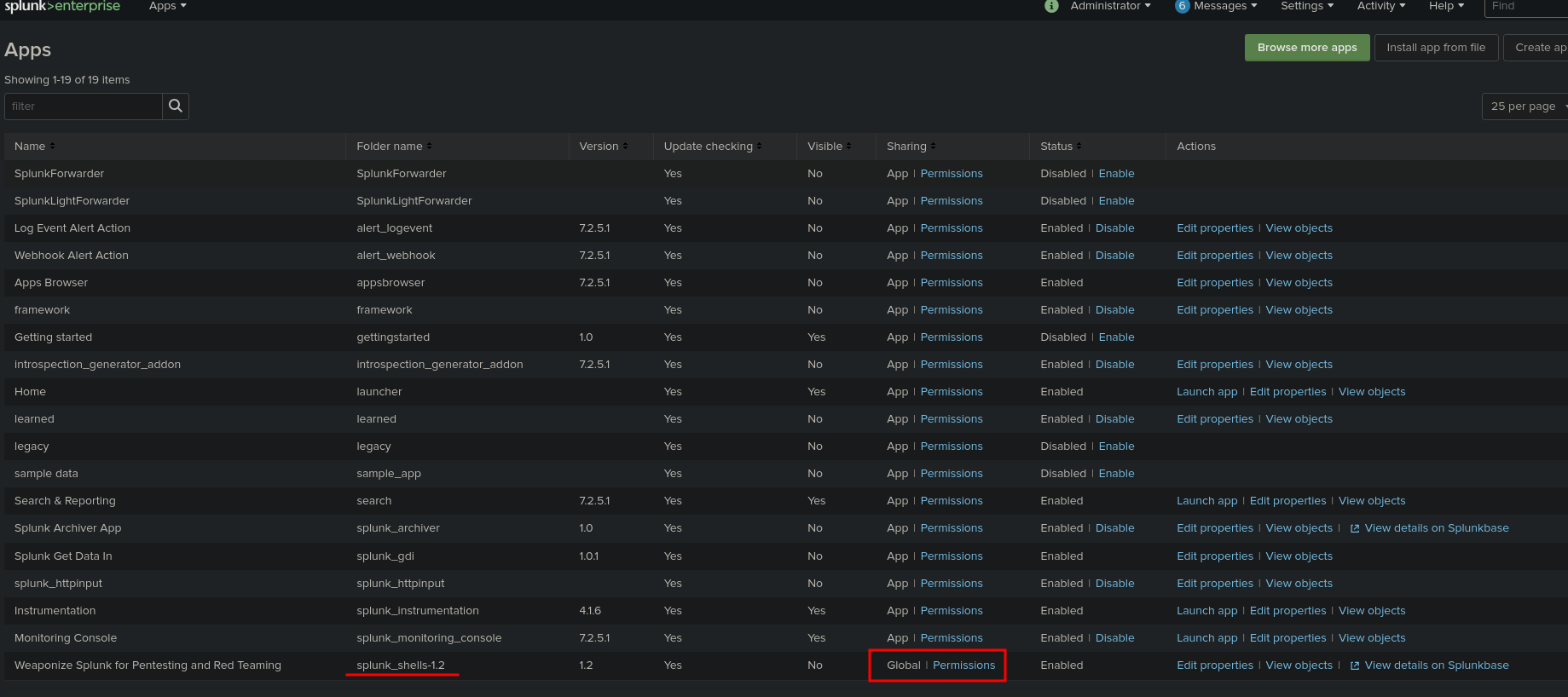Click the 'Showing 1-19 of 19 items' text
Viewport: 1568px width, 697px height.
click(67, 80)
